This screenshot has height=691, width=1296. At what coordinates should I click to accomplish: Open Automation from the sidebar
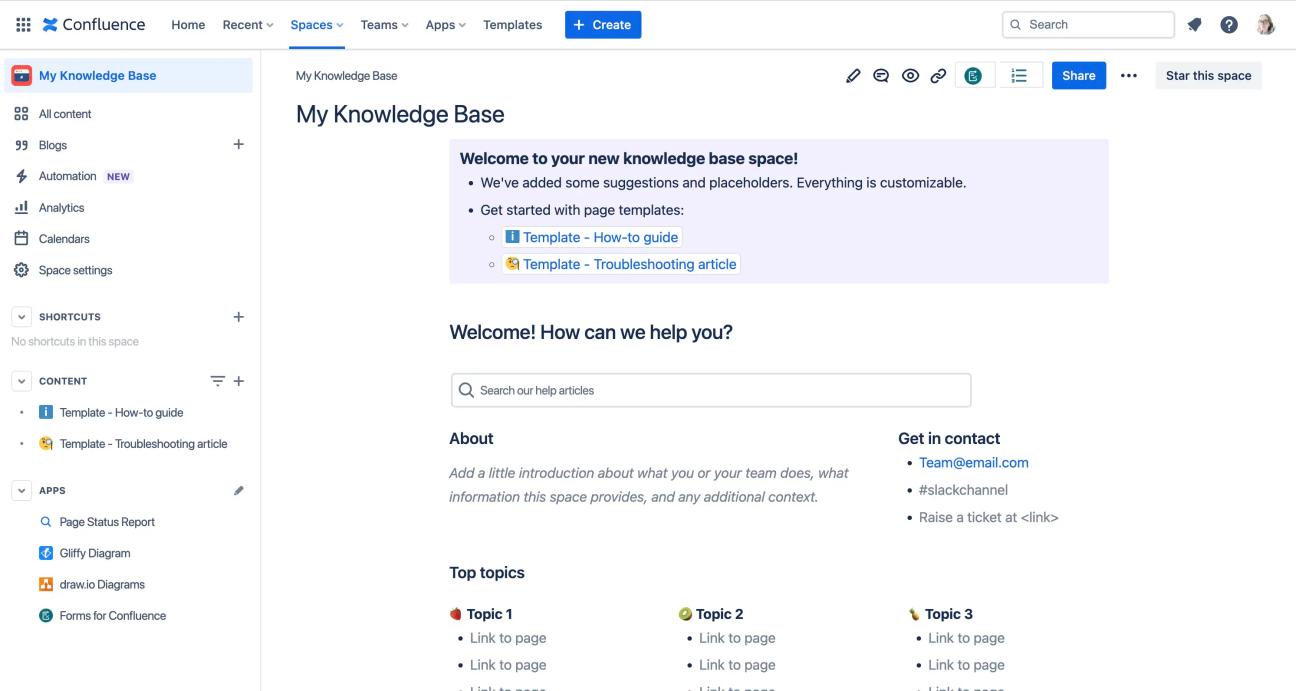point(70,175)
